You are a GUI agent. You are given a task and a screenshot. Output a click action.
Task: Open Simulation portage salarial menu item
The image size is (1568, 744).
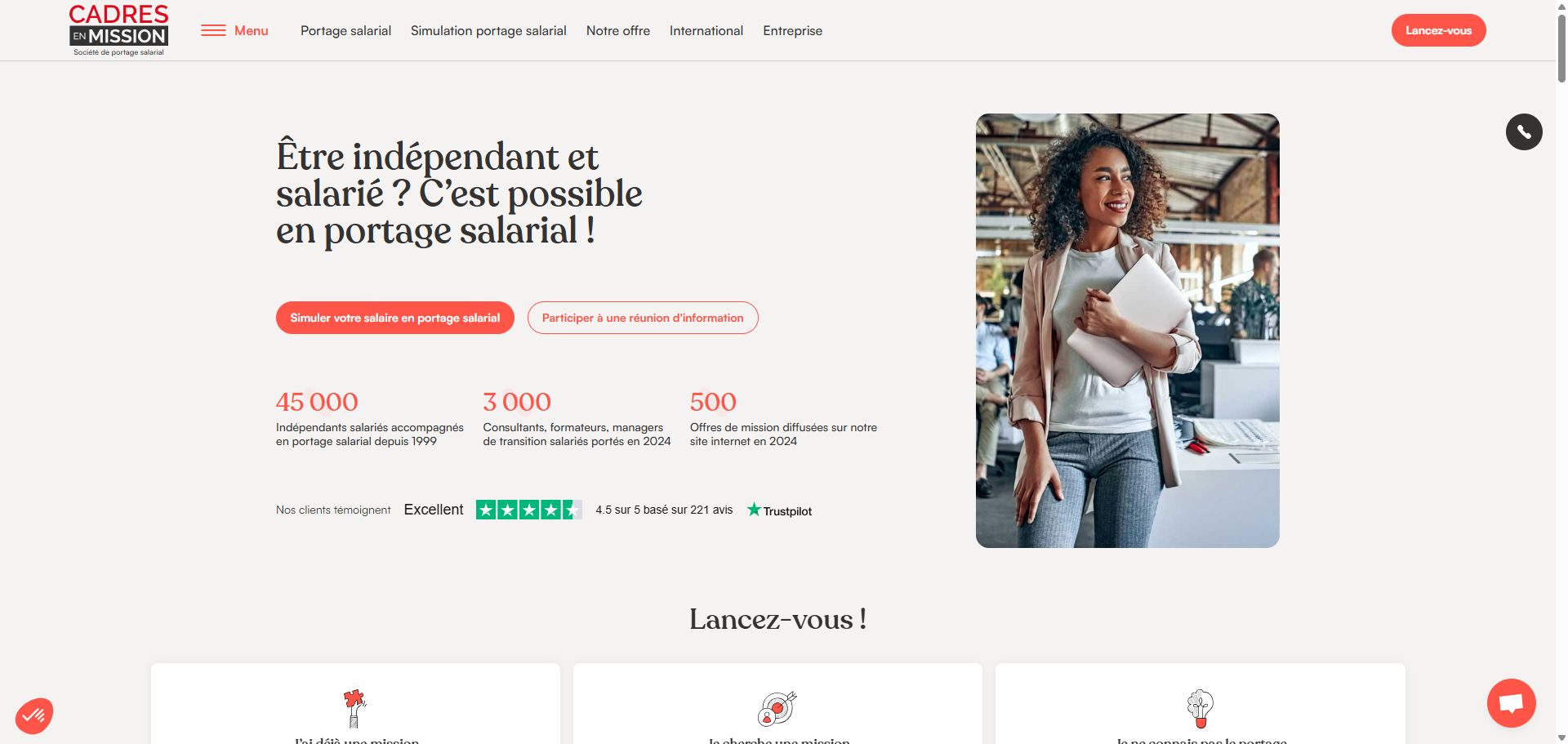click(x=488, y=31)
